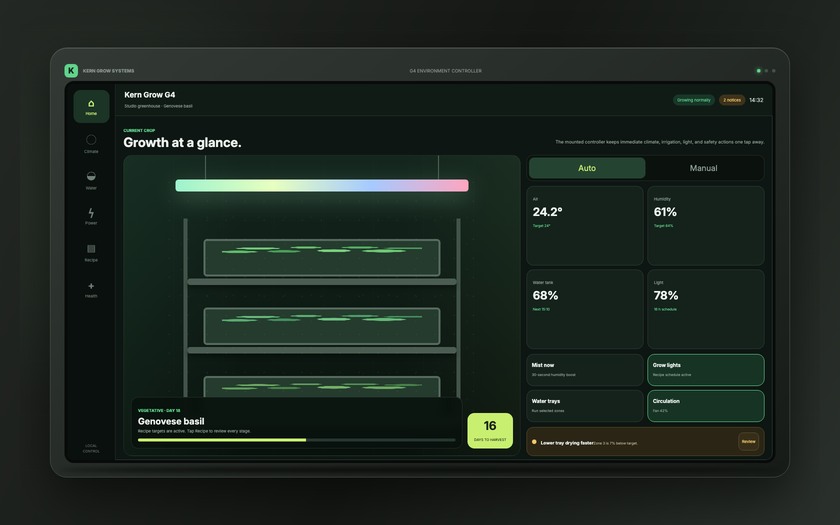Select the bottom plant tray on the rack
Screen dimensions: 840x525
pyautogui.click(x=322, y=387)
